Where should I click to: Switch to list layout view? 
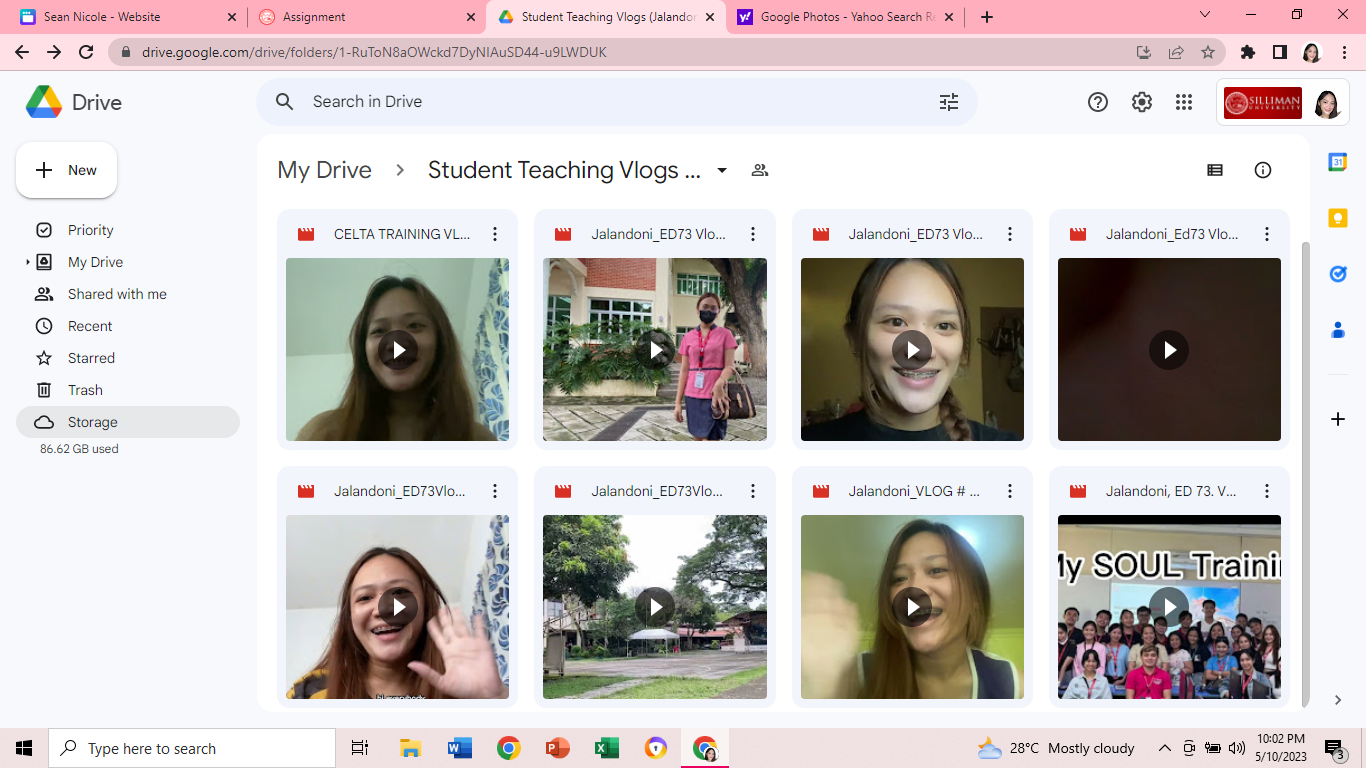(x=1215, y=170)
